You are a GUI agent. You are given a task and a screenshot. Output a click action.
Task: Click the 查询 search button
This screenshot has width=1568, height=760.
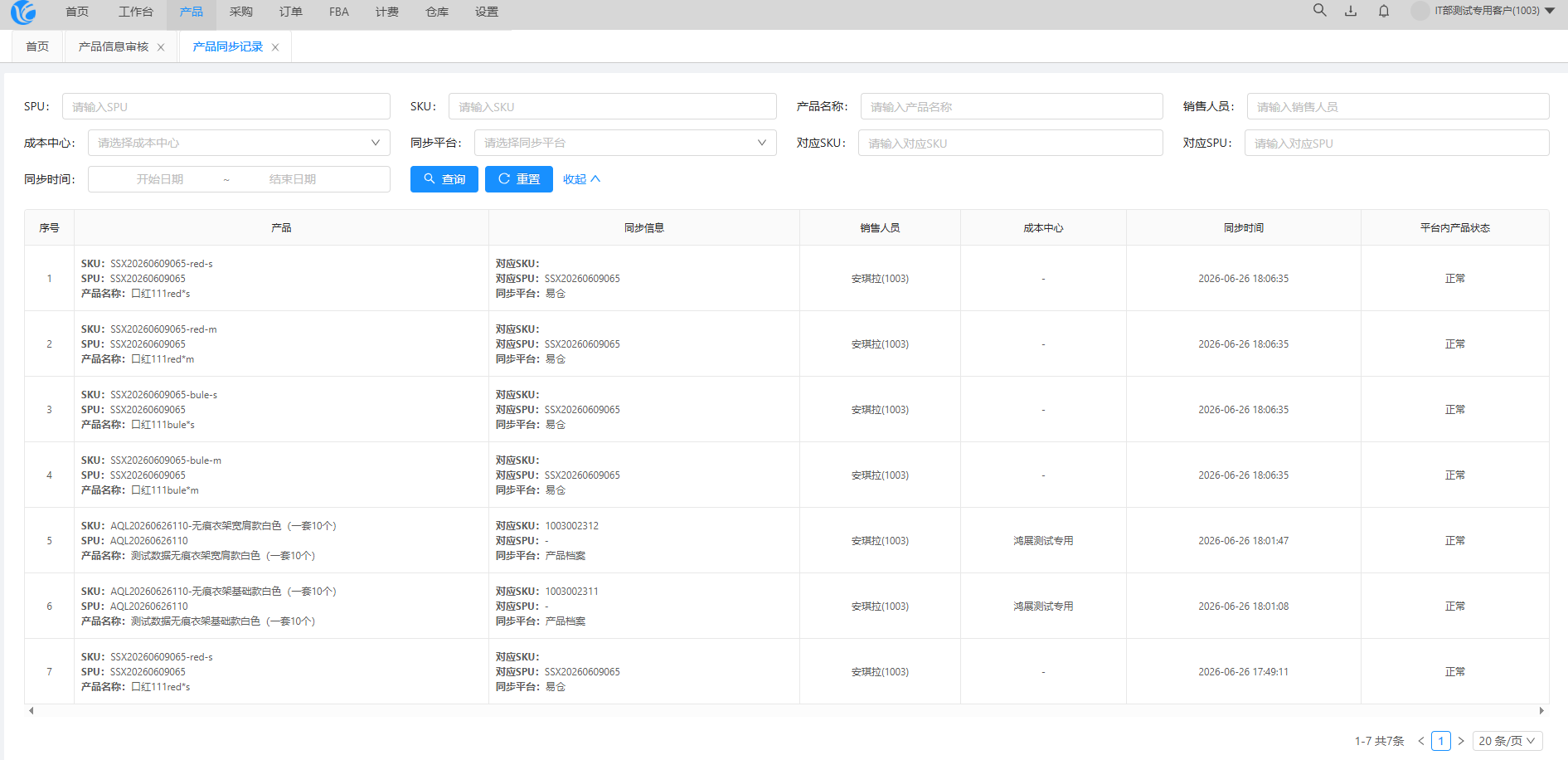444,179
